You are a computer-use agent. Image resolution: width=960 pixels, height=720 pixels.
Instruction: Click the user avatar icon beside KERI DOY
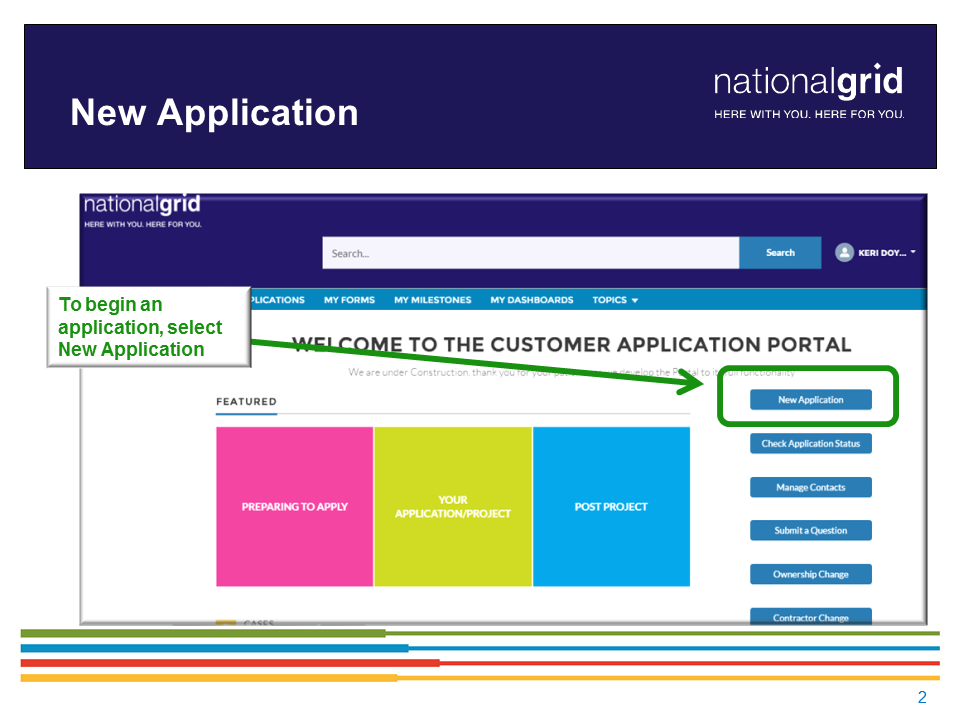click(846, 253)
